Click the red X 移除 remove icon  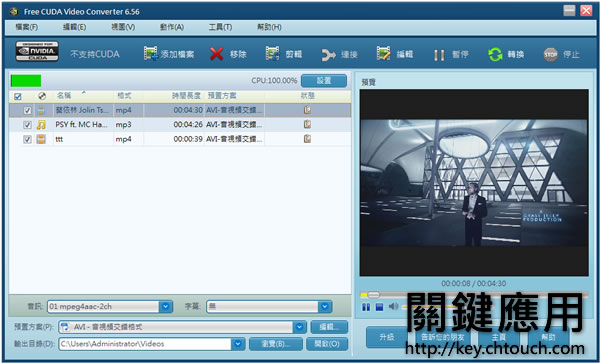coord(217,54)
